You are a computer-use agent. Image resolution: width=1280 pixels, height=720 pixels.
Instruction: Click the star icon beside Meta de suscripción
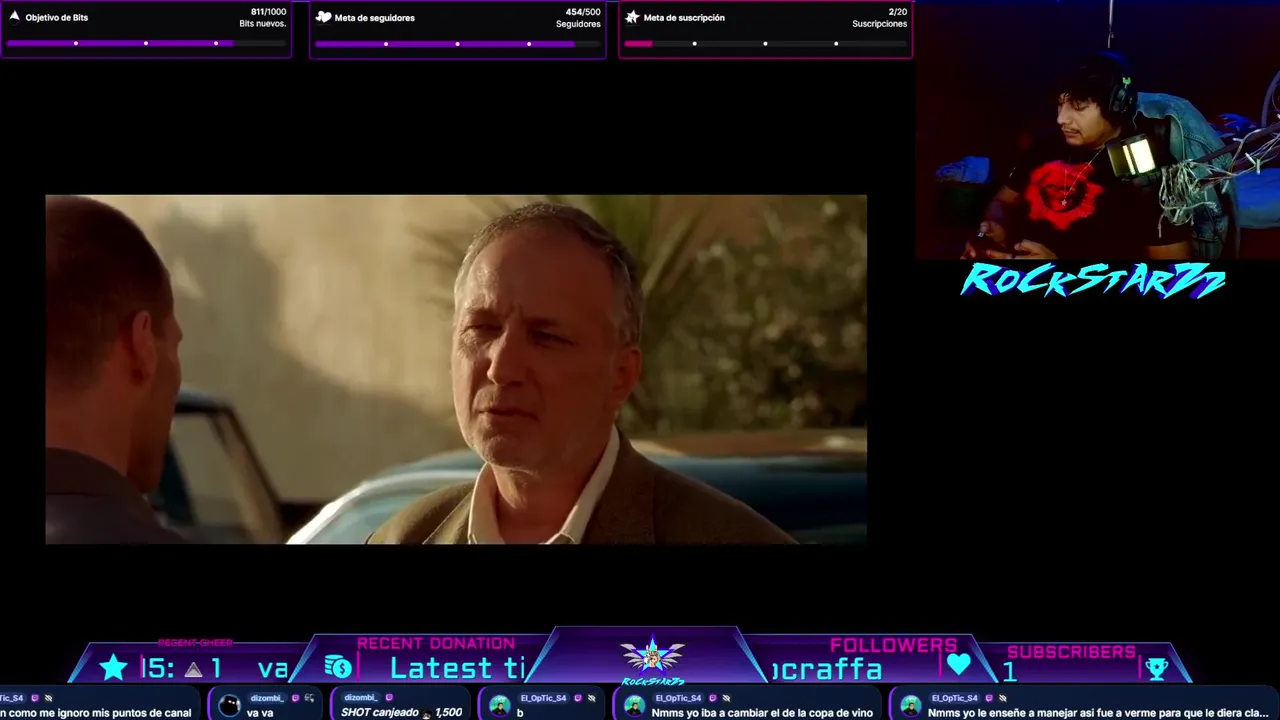pos(632,17)
